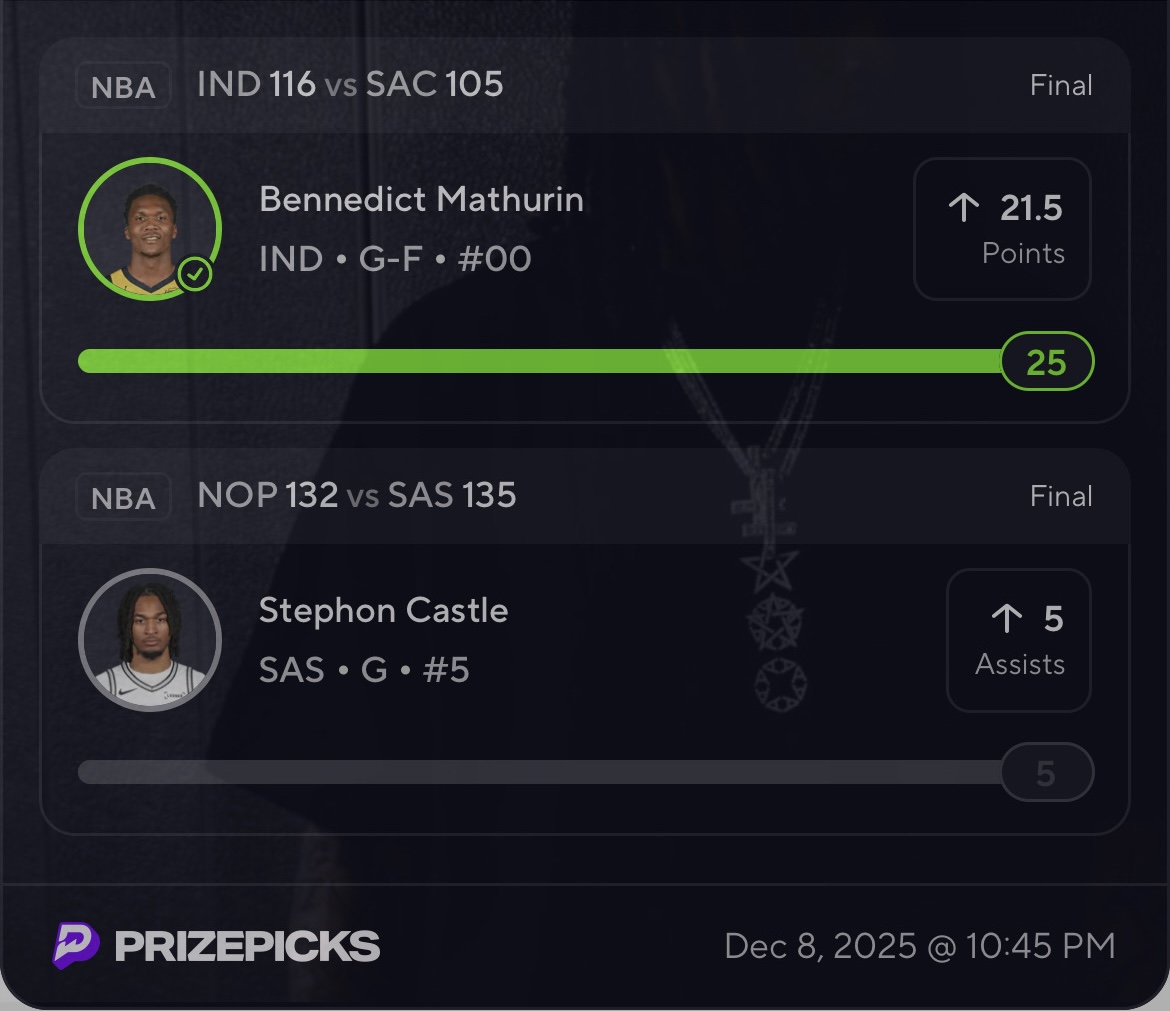Click the up arrow beside 5 Assists

point(1006,619)
